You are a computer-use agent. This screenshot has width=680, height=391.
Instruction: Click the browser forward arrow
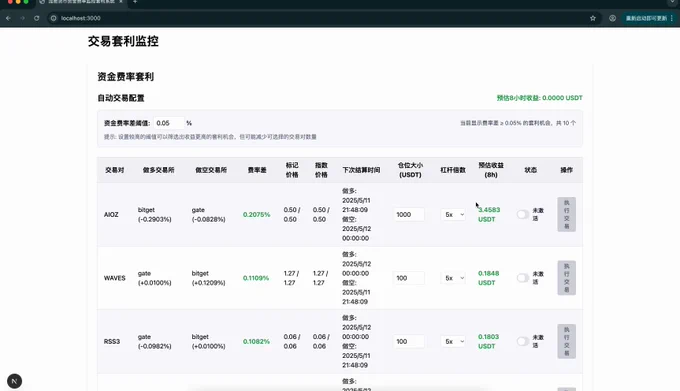pyautogui.click(x=23, y=18)
